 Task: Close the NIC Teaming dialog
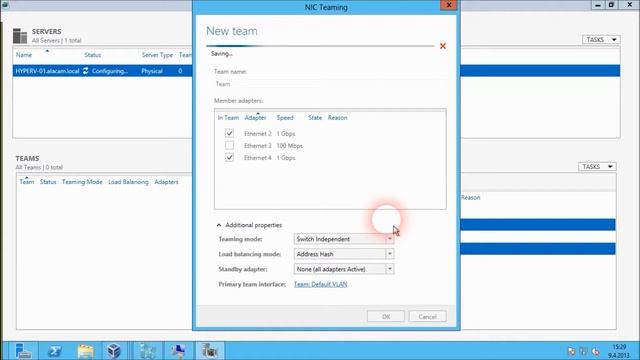(x=449, y=5)
